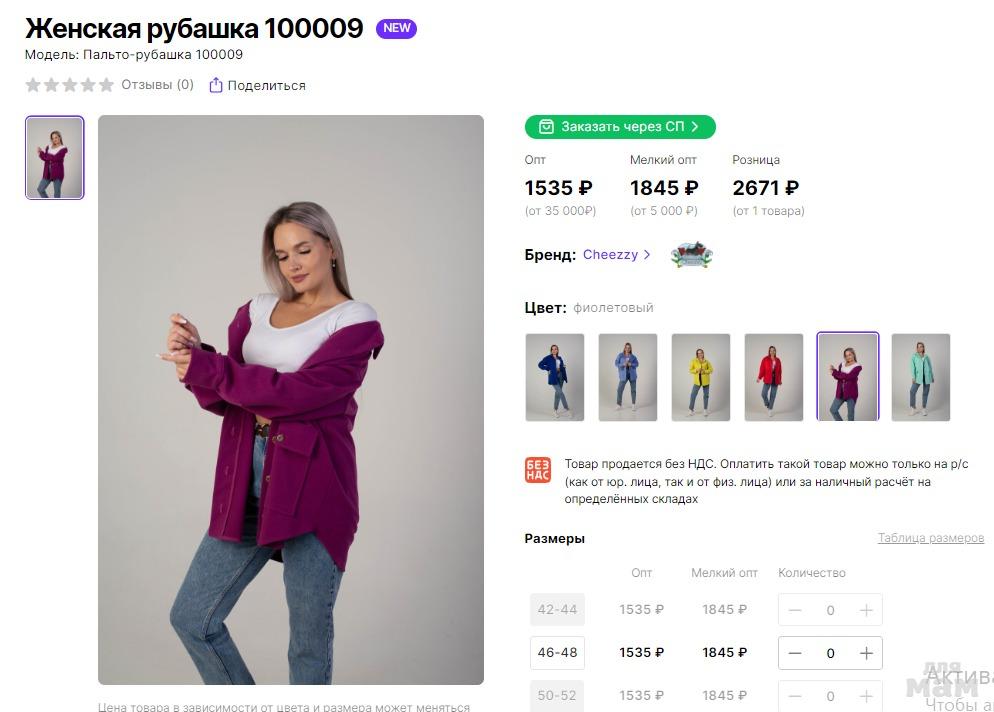994x712 pixels.
Task: Click the 'БЕЗ НДС' badge icon
Action: click(x=538, y=470)
